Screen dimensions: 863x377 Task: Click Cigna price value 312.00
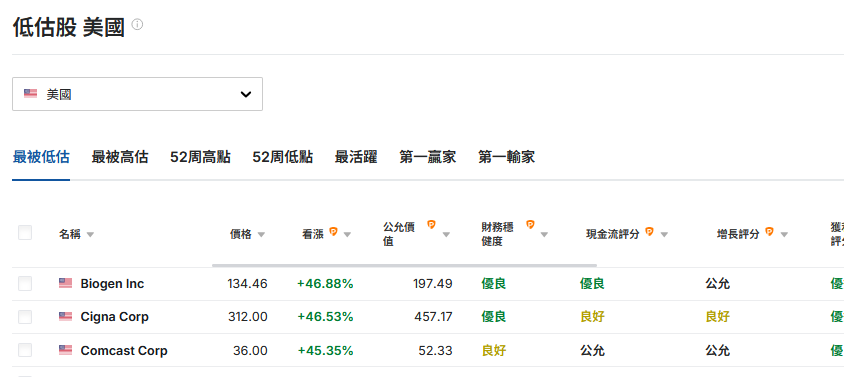click(248, 317)
